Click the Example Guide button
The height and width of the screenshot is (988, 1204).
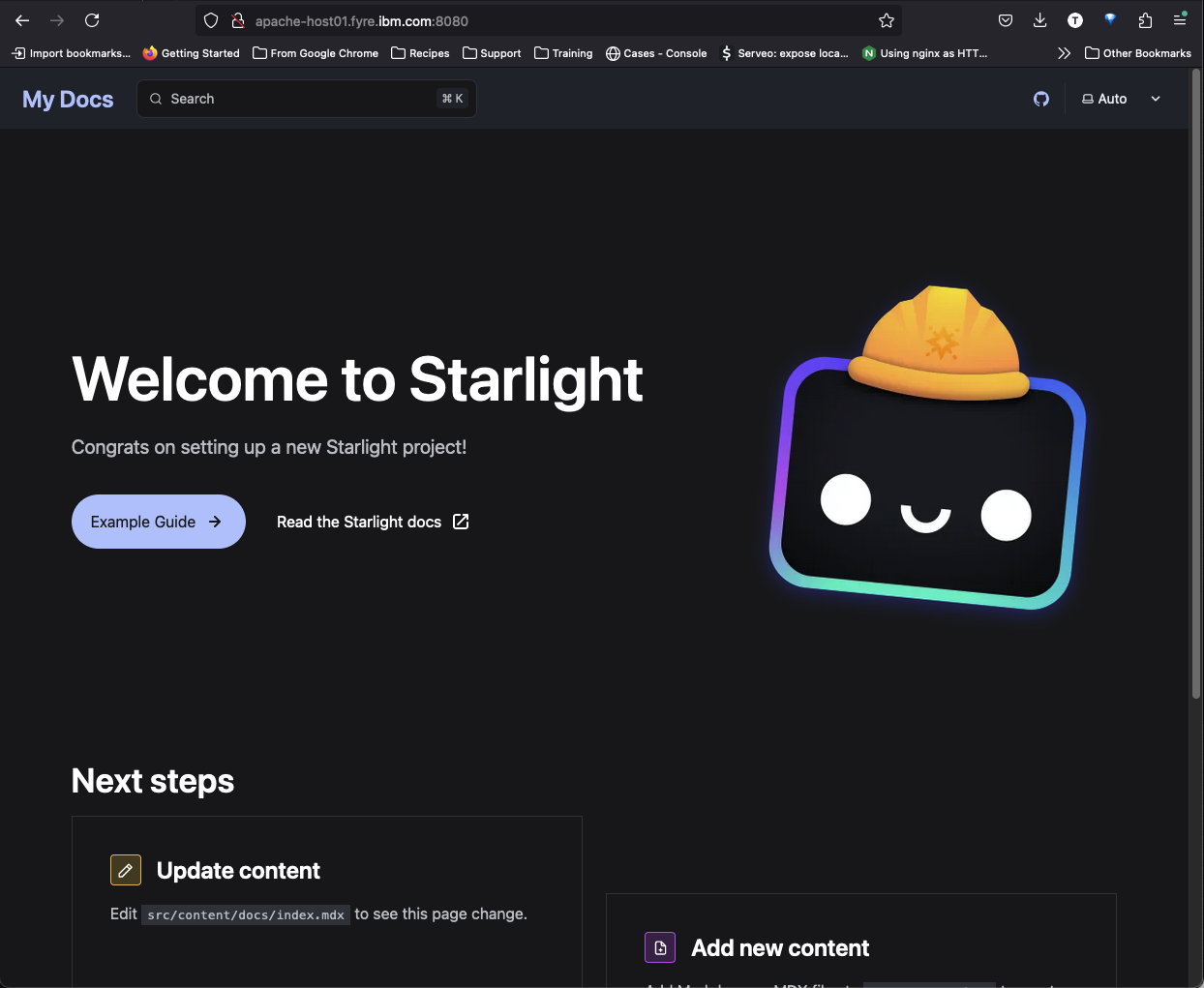pyautogui.click(x=158, y=522)
